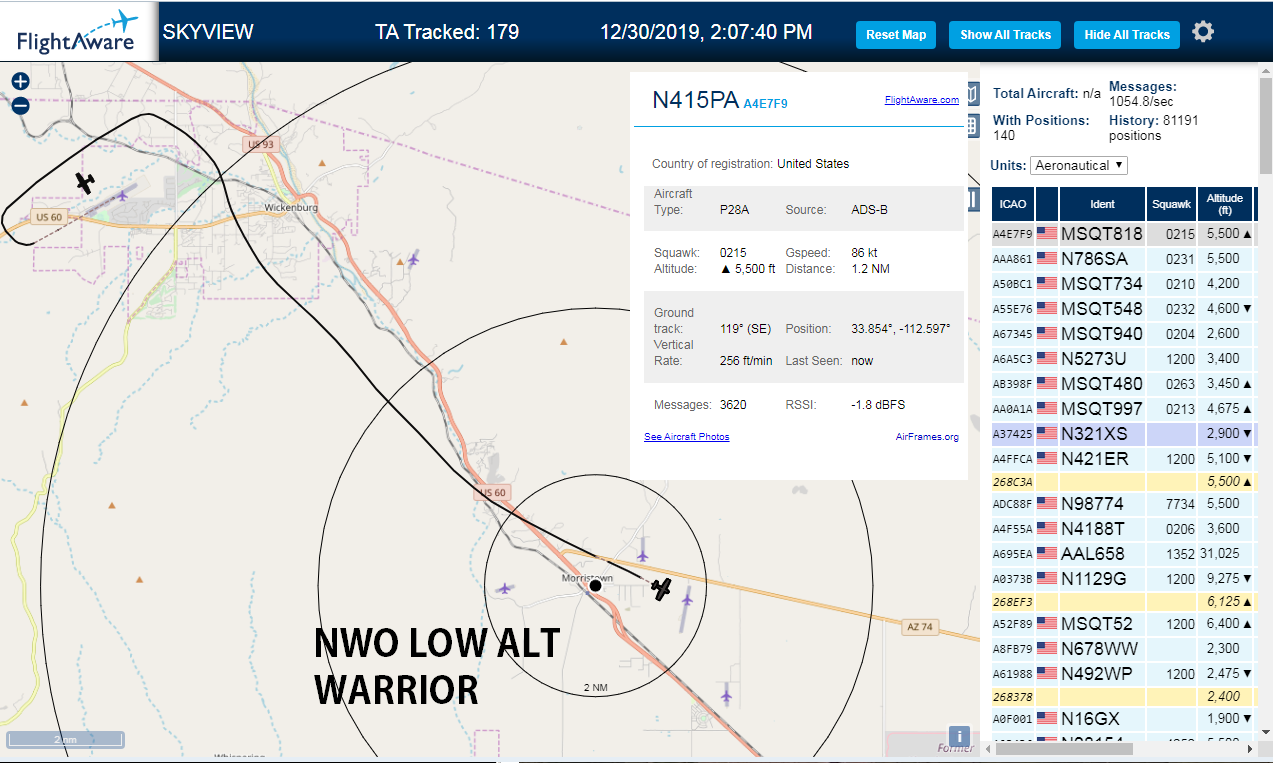The height and width of the screenshot is (763, 1273).
Task: Select the N5273U row
Action: point(1124,358)
